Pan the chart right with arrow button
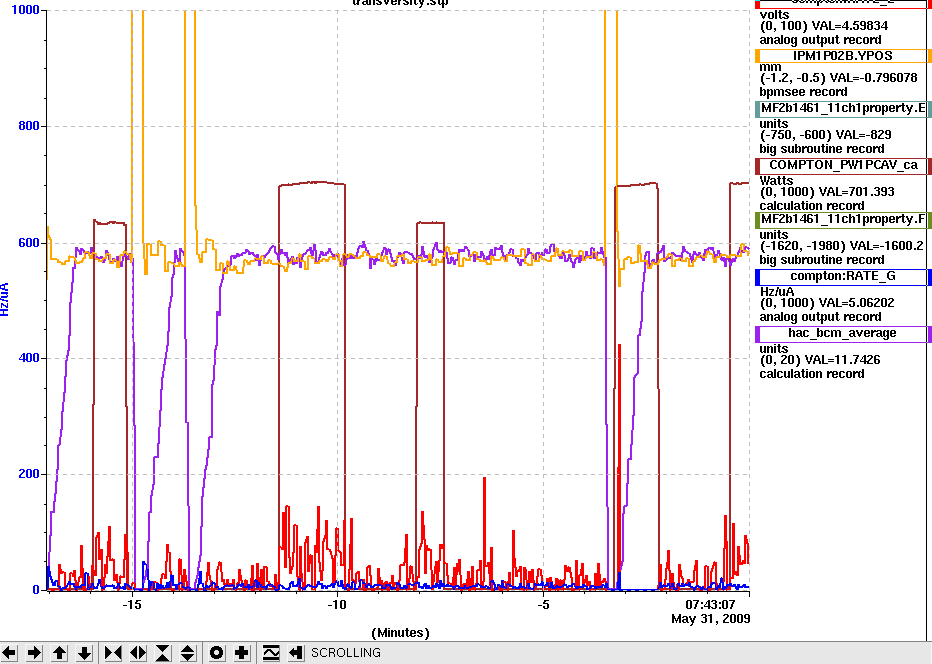 34,653
